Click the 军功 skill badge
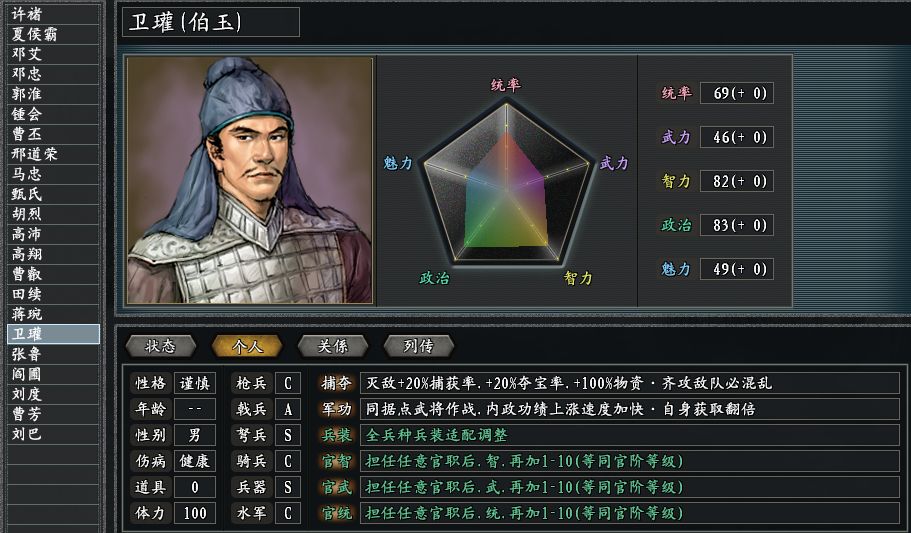The width and height of the screenshot is (911, 533). [336, 409]
